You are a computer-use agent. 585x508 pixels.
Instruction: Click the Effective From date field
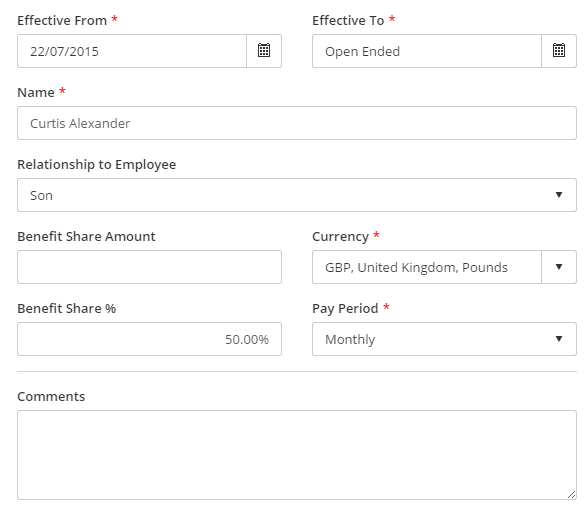click(132, 51)
